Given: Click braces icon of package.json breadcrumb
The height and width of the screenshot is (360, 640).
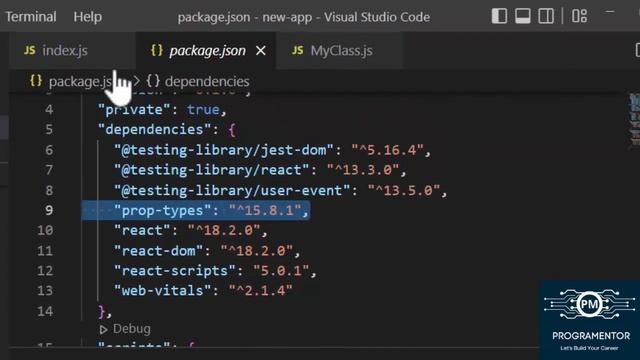Looking at the screenshot, I should (x=36, y=80).
